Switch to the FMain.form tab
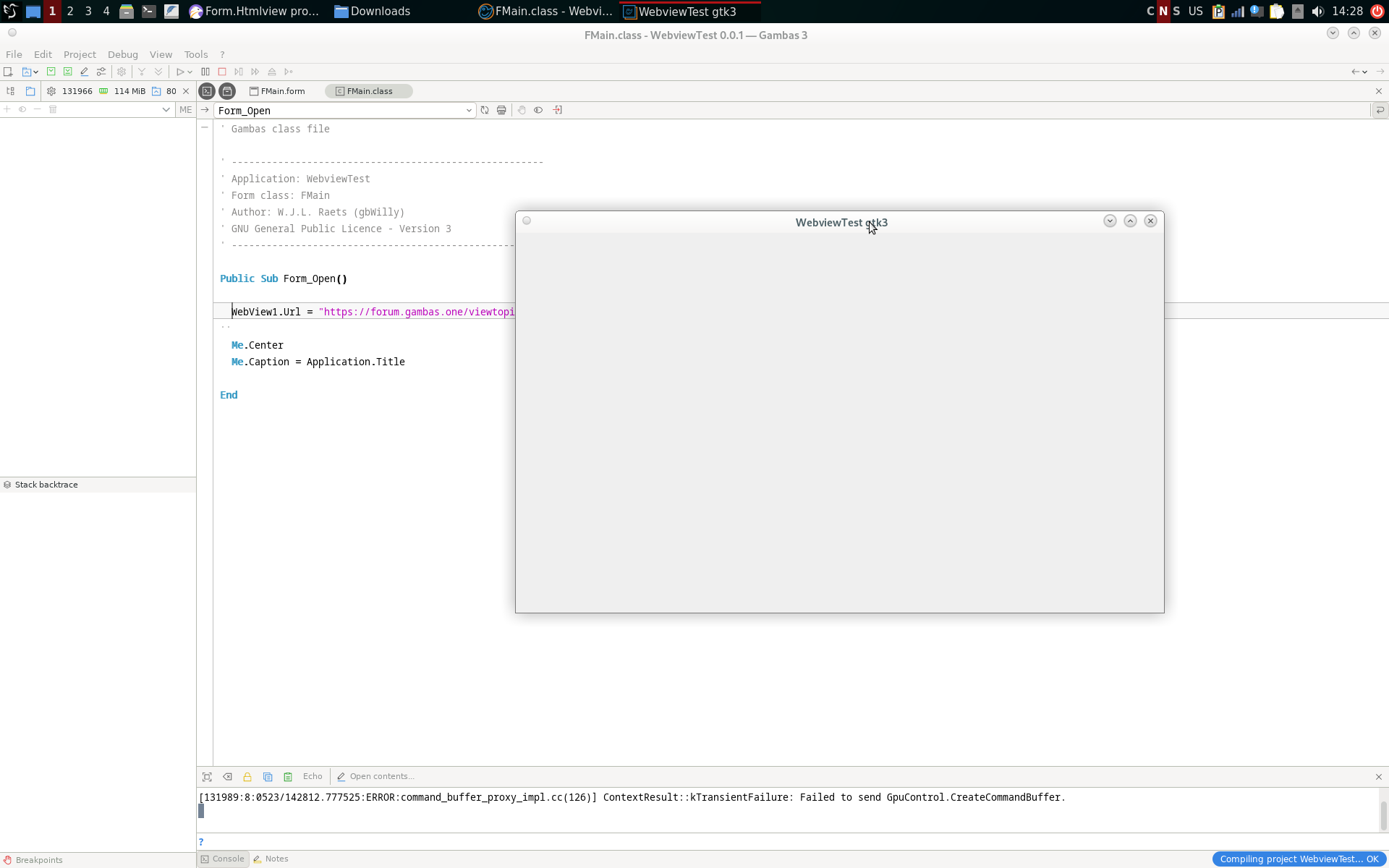This screenshot has height=868, width=1389. pos(277,91)
